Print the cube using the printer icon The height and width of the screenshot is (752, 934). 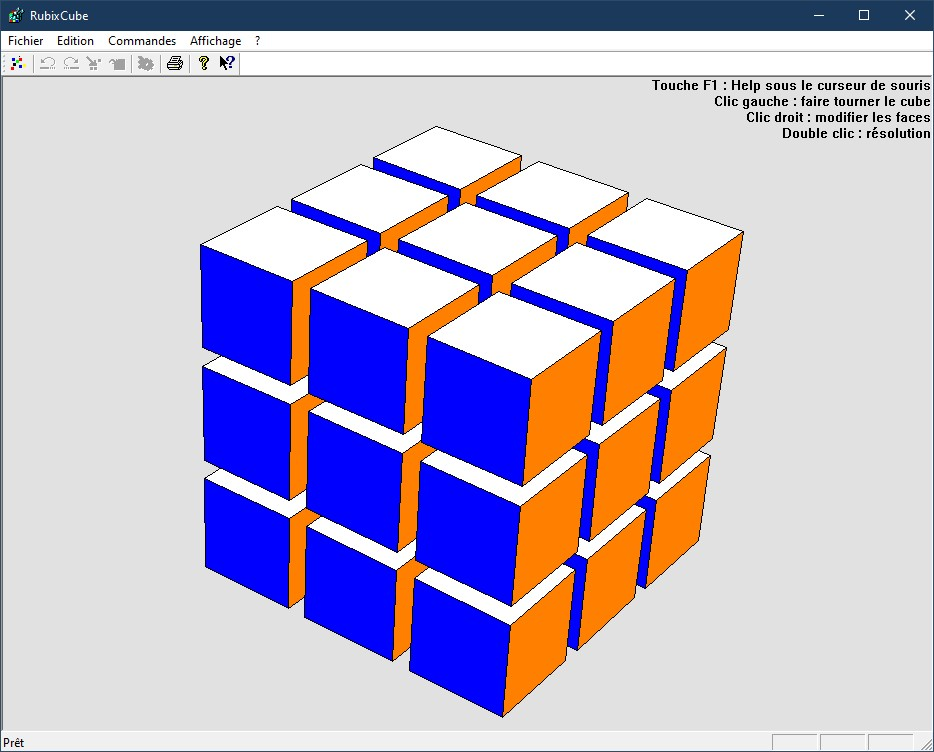coord(175,64)
